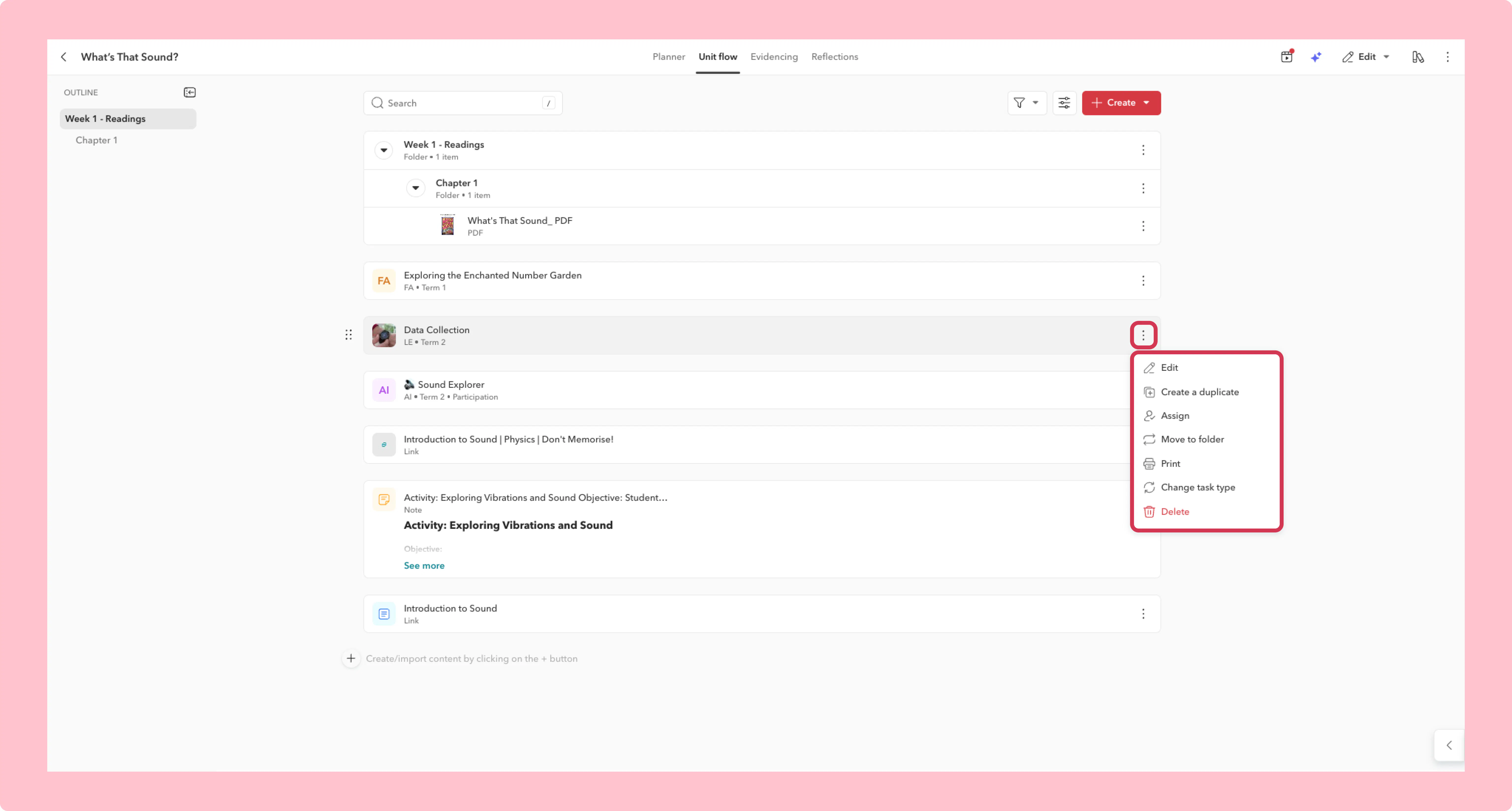Image resolution: width=1512 pixels, height=811 pixels.
Task: Open options menu for Introduction to Sound link
Action: tap(1143, 614)
